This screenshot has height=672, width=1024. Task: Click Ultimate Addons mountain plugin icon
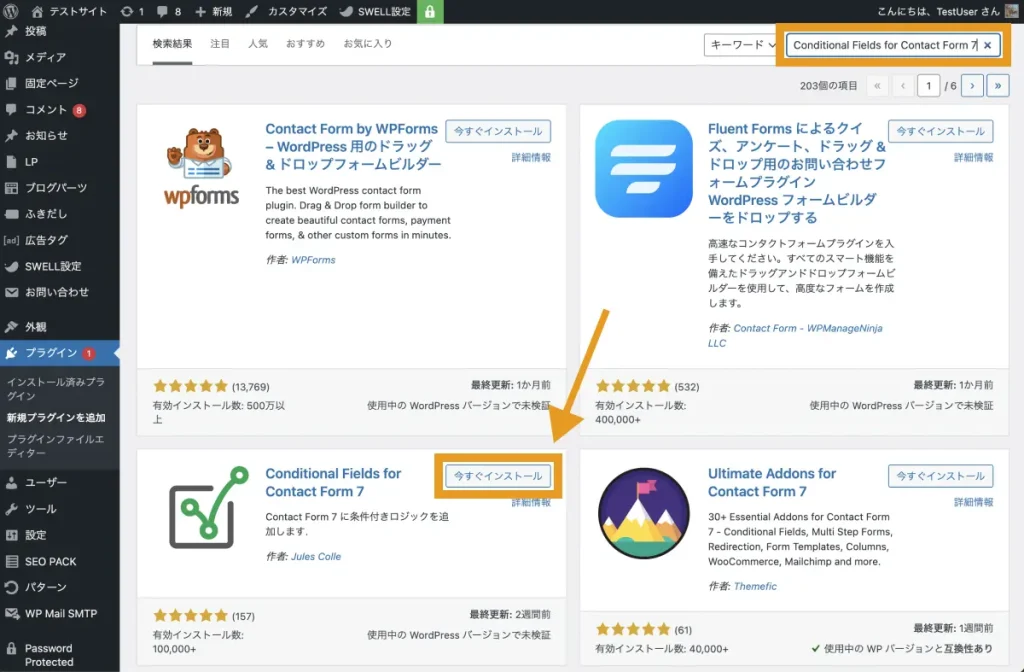pyautogui.click(x=643, y=511)
